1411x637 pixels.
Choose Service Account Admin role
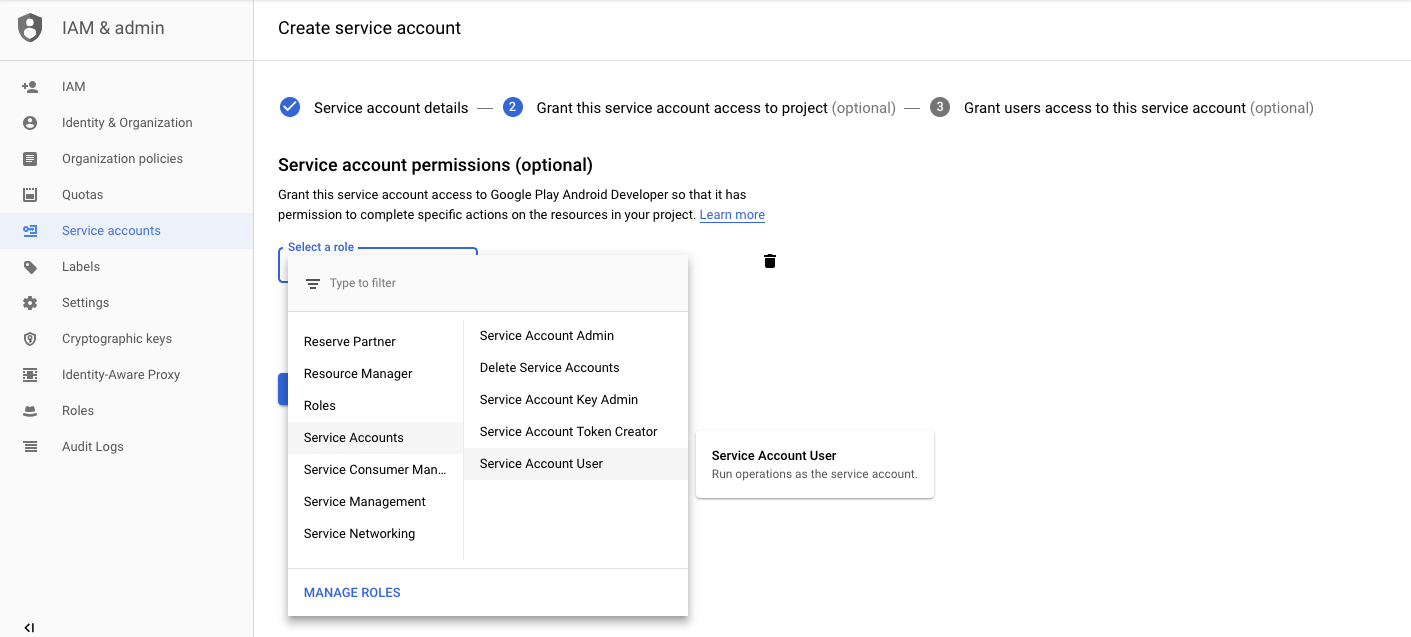click(576, 336)
